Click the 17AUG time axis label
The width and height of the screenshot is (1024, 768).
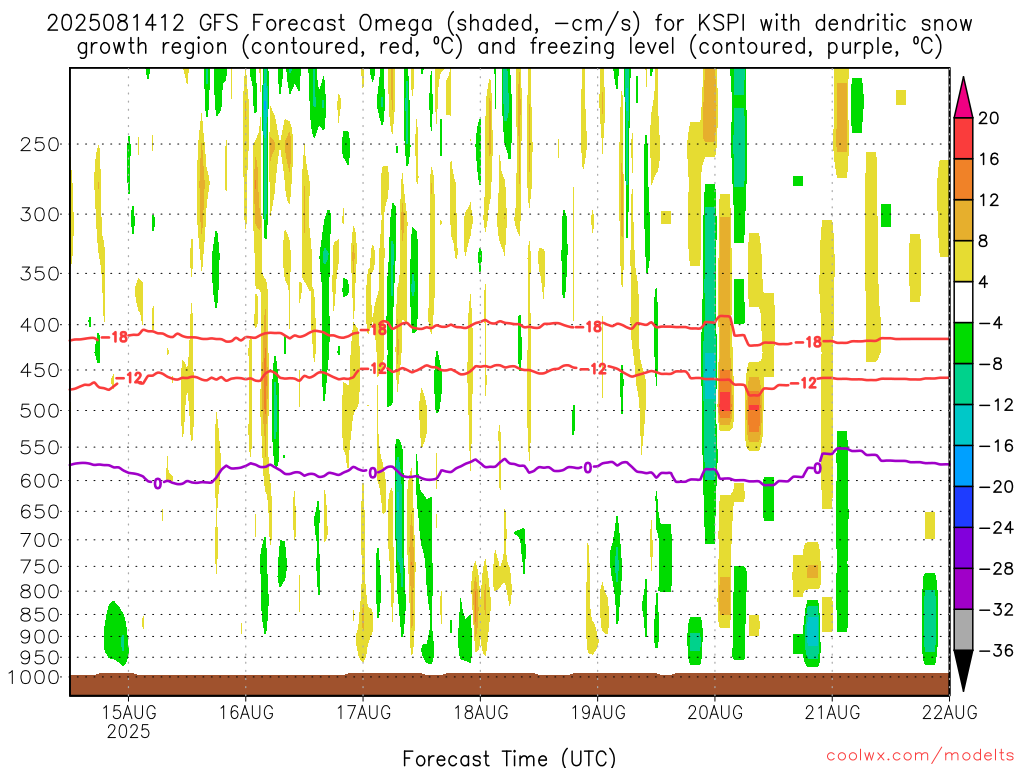click(x=364, y=712)
